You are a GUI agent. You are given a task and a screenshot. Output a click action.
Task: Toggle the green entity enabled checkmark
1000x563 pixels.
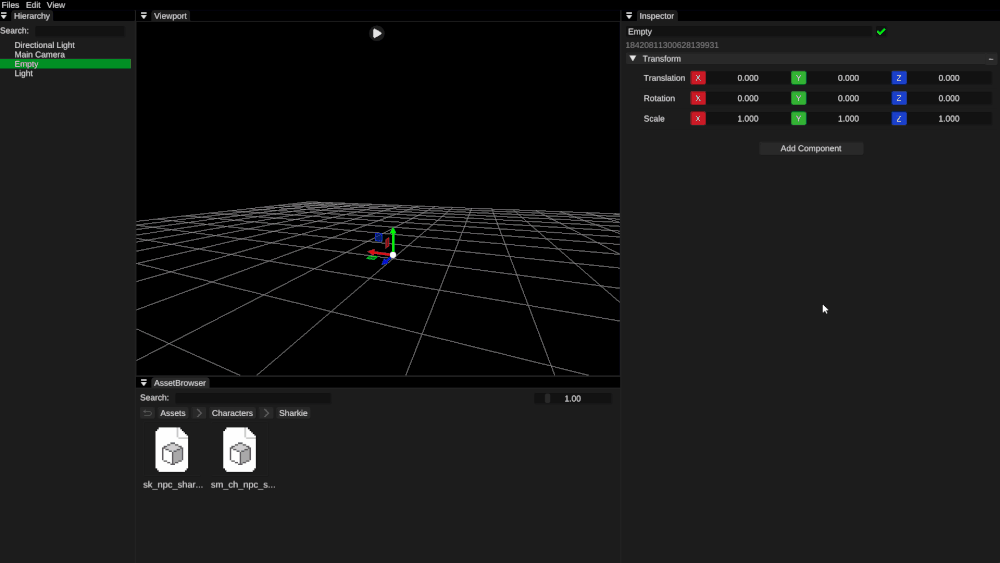(881, 32)
